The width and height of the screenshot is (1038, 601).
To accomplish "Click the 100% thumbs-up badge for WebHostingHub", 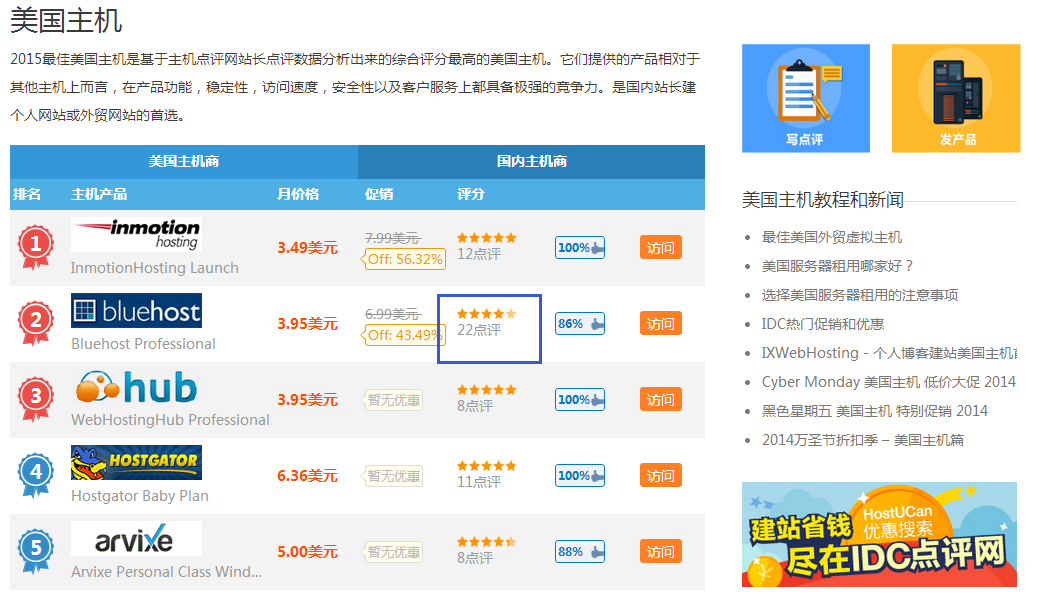I will click(x=580, y=400).
